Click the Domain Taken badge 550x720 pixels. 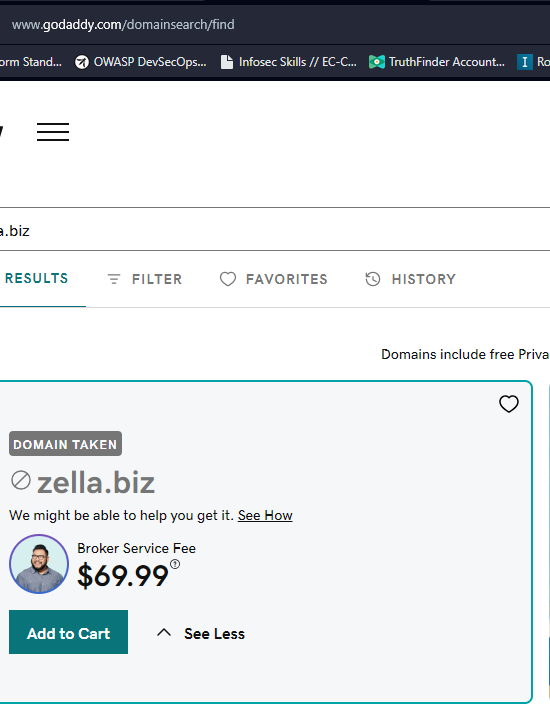[x=65, y=444]
